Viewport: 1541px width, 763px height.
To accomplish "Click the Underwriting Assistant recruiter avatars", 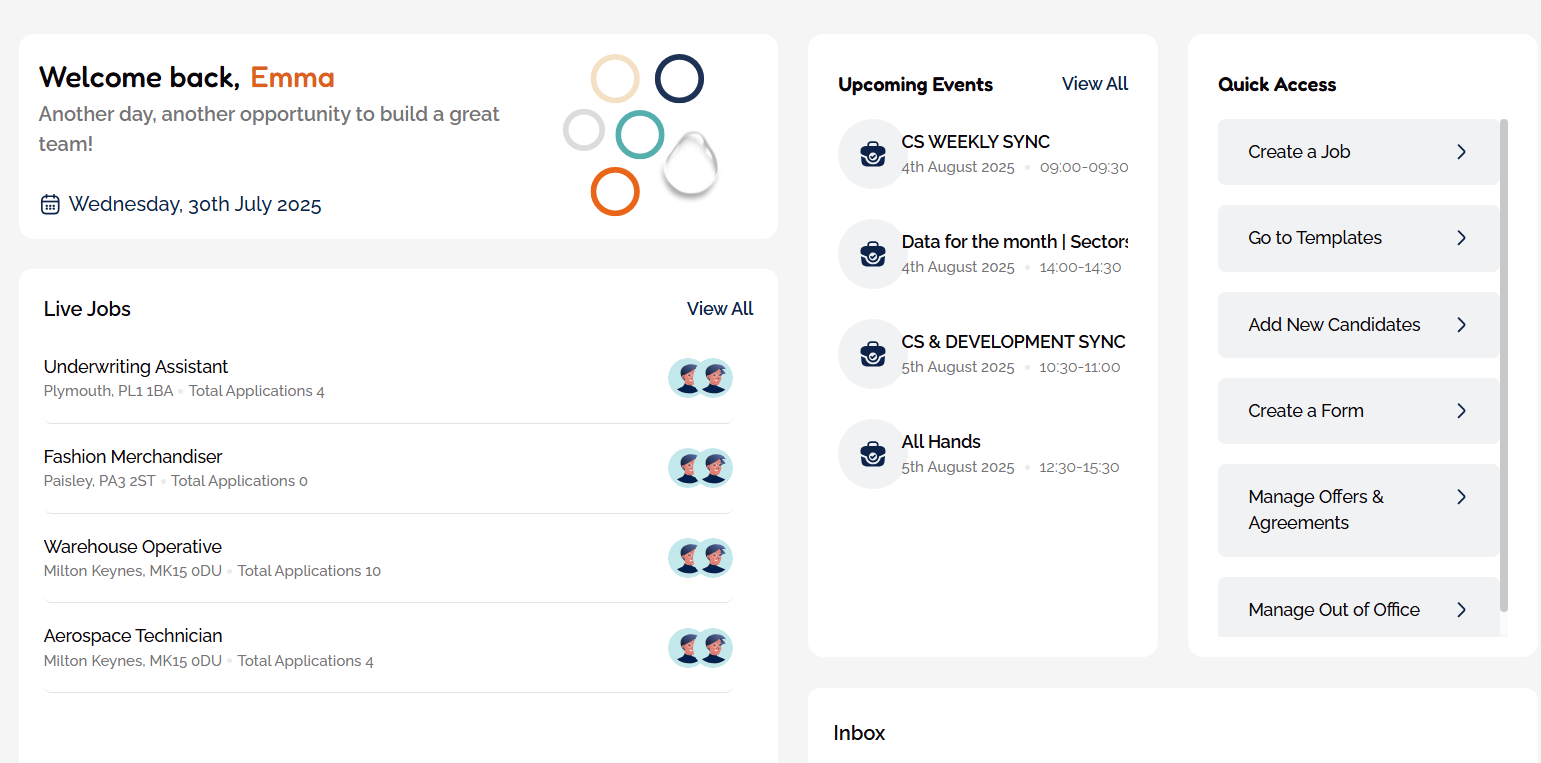I will click(x=700, y=378).
